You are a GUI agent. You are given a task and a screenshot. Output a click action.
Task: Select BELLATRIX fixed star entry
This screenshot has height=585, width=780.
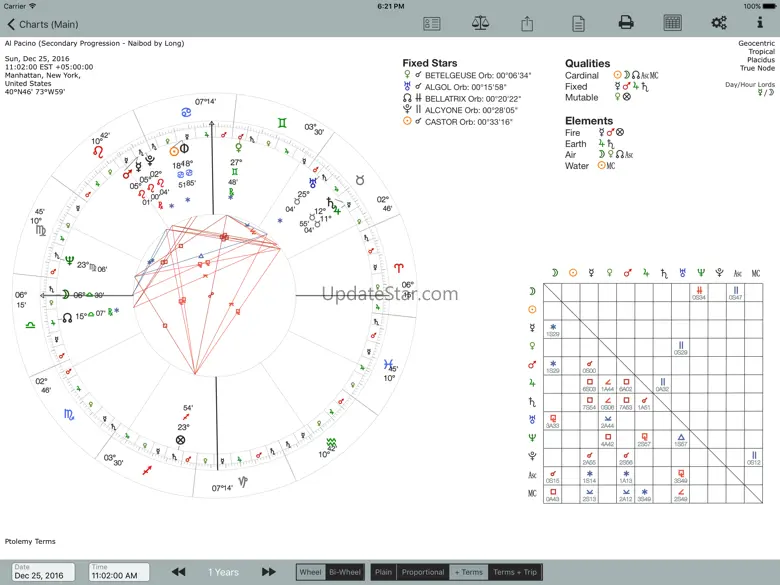click(462, 98)
